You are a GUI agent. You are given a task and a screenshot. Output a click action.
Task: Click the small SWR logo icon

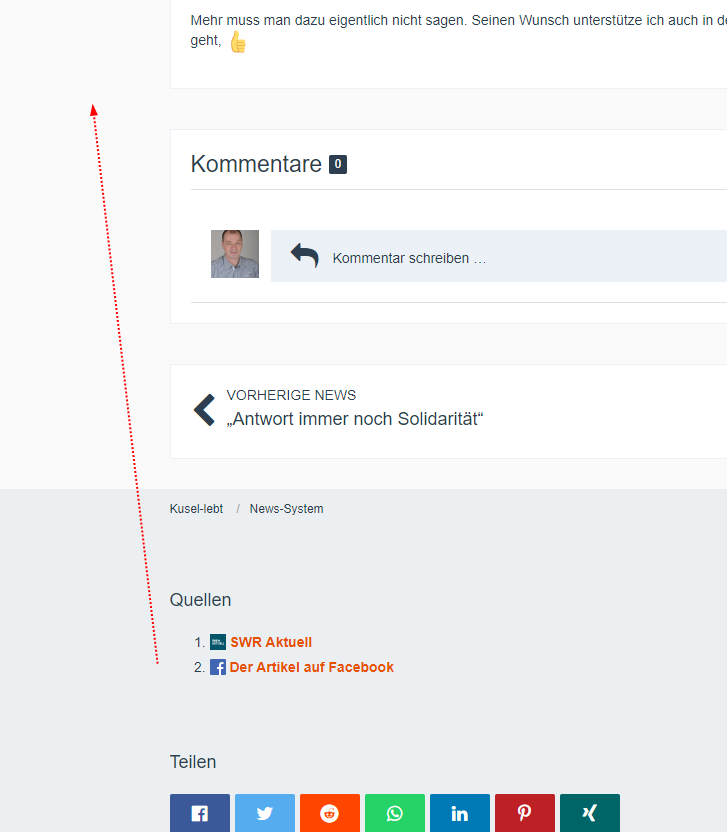pos(218,642)
